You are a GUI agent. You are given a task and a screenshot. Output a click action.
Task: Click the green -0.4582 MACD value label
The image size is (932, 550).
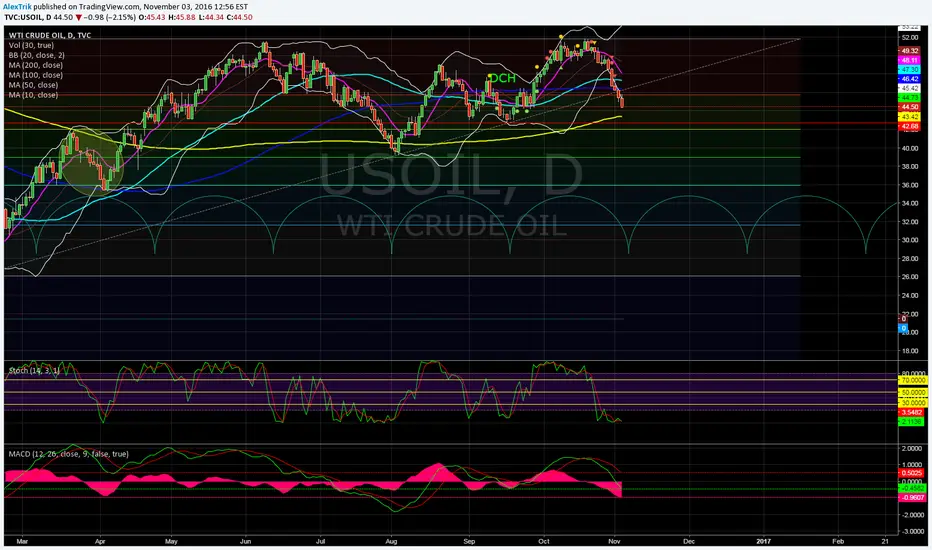[x=912, y=488]
